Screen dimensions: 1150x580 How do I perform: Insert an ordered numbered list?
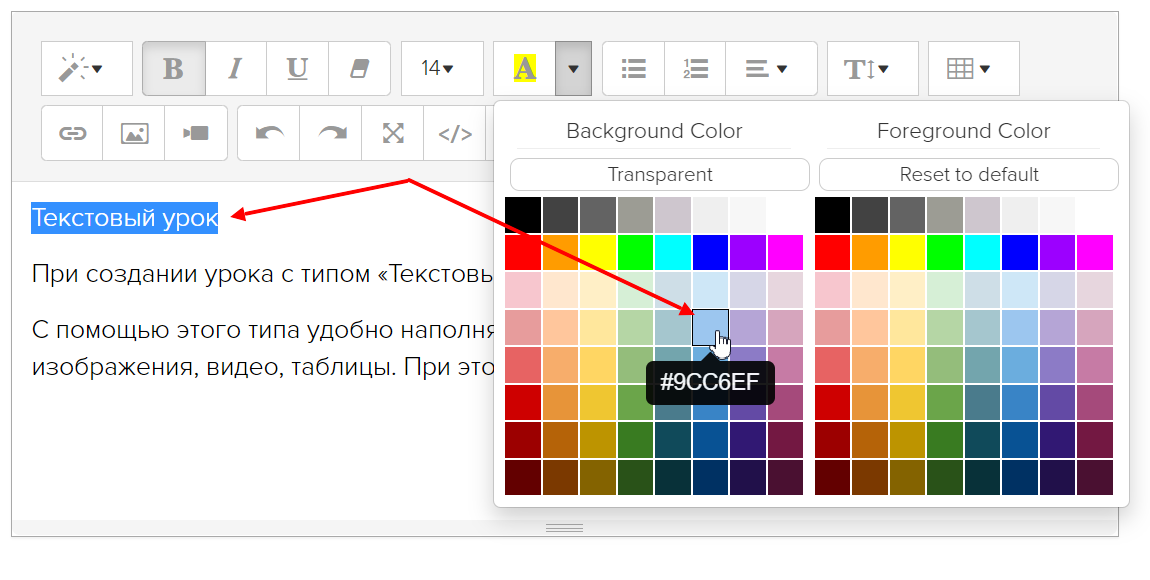coord(695,69)
